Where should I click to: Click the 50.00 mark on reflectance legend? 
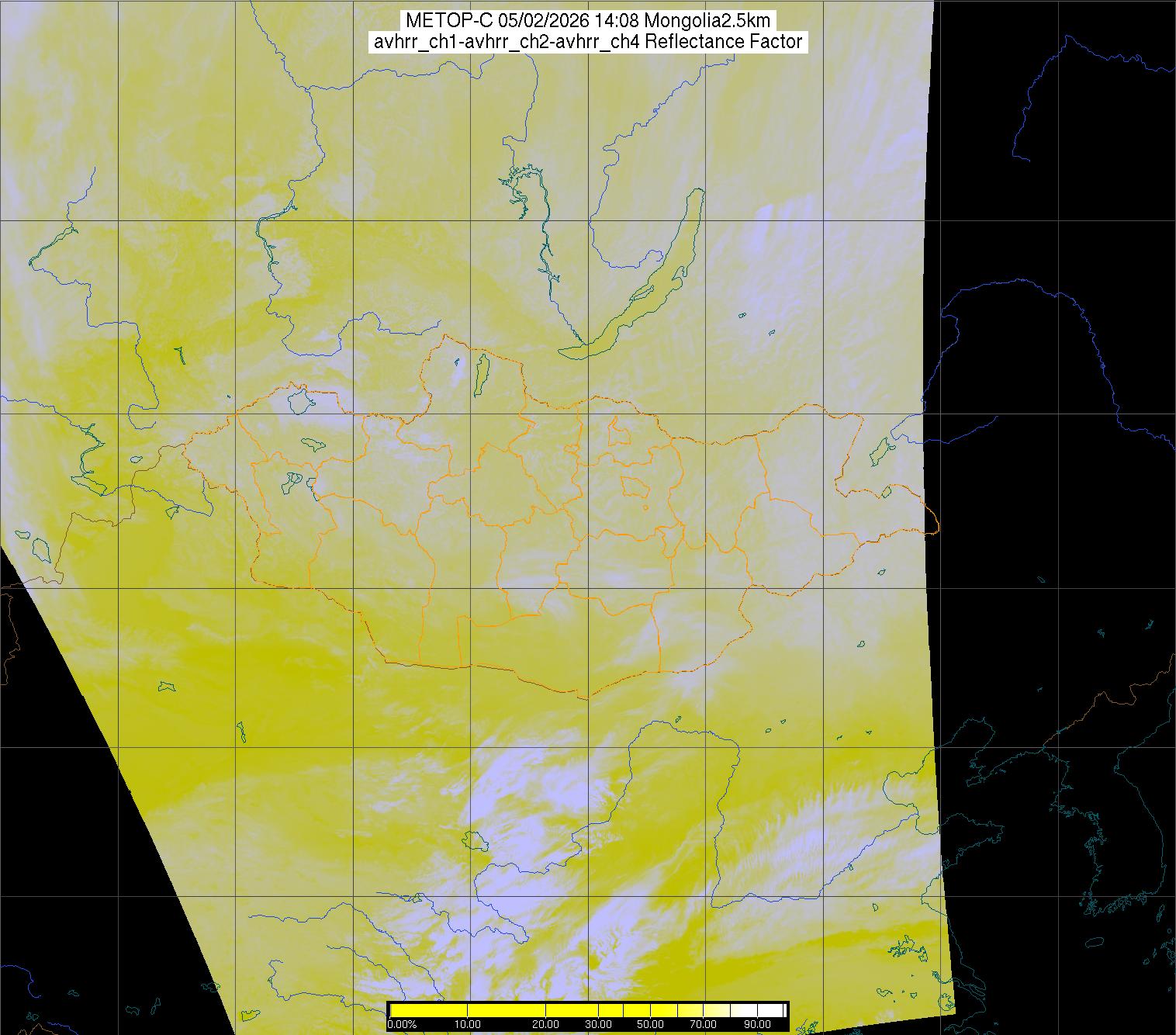click(650, 1024)
